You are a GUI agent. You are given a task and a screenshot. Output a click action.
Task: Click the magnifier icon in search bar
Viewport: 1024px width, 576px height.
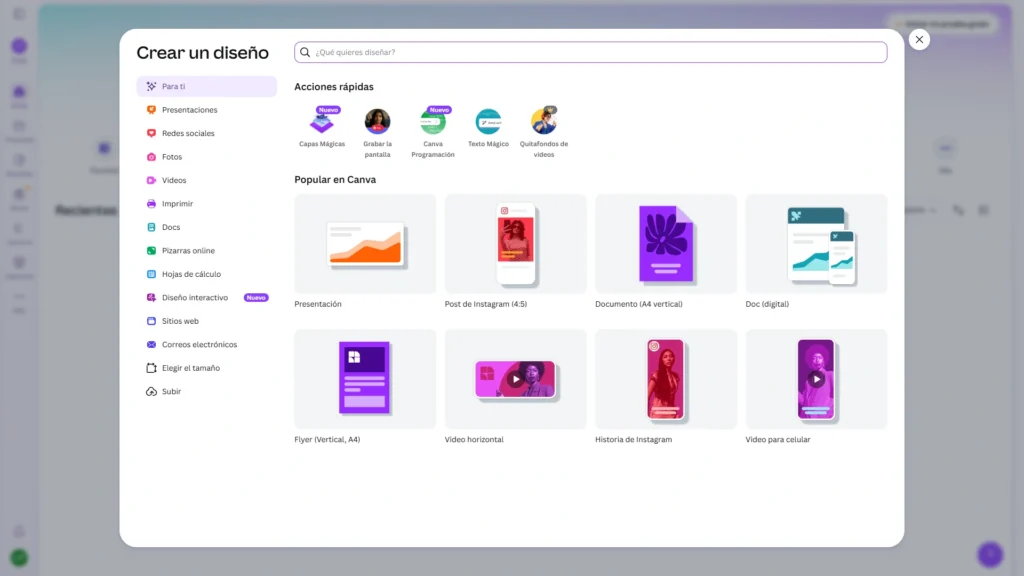(305, 52)
